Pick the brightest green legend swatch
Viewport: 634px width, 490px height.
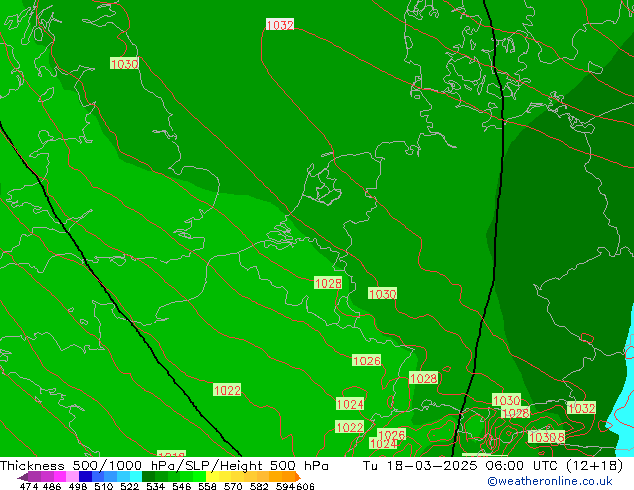(199, 476)
